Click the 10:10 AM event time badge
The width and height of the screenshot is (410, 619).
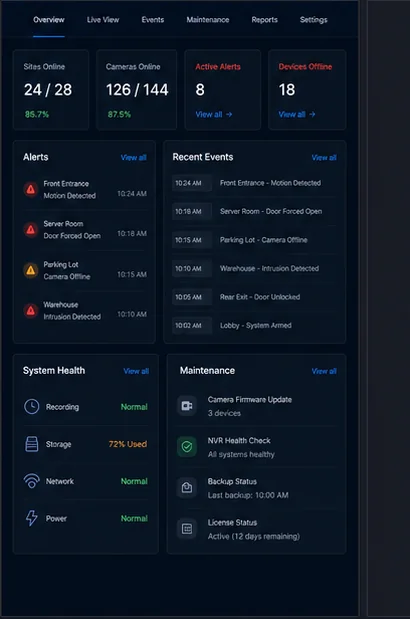[x=192, y=268]
